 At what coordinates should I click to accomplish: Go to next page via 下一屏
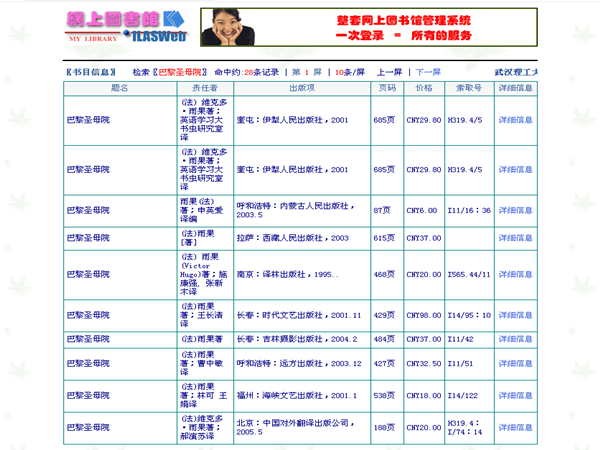(428, 72)
